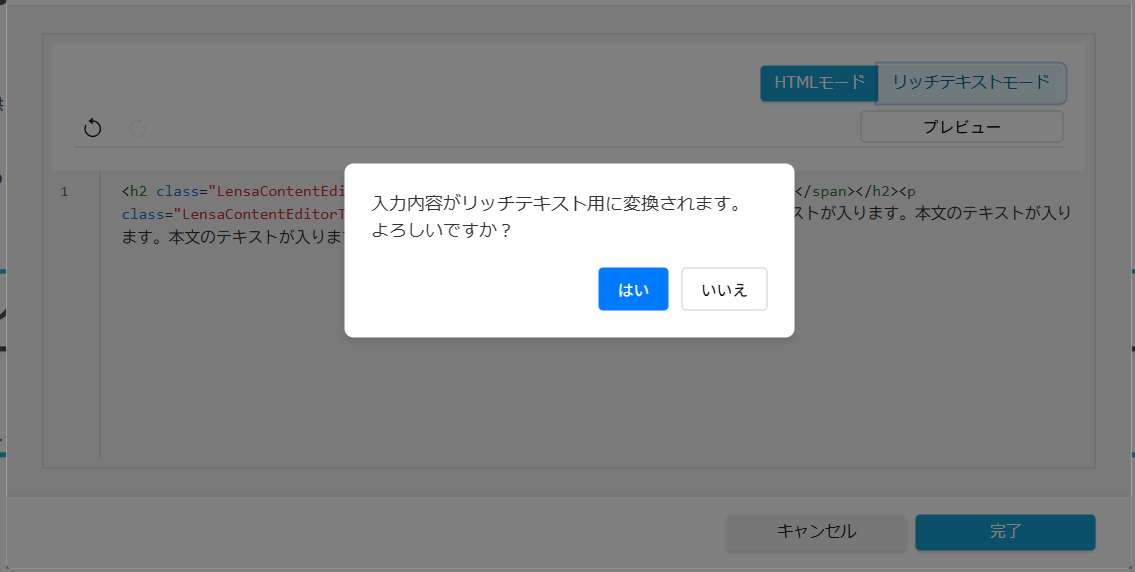Switch to HTMLモード

(x=818, y=83)
